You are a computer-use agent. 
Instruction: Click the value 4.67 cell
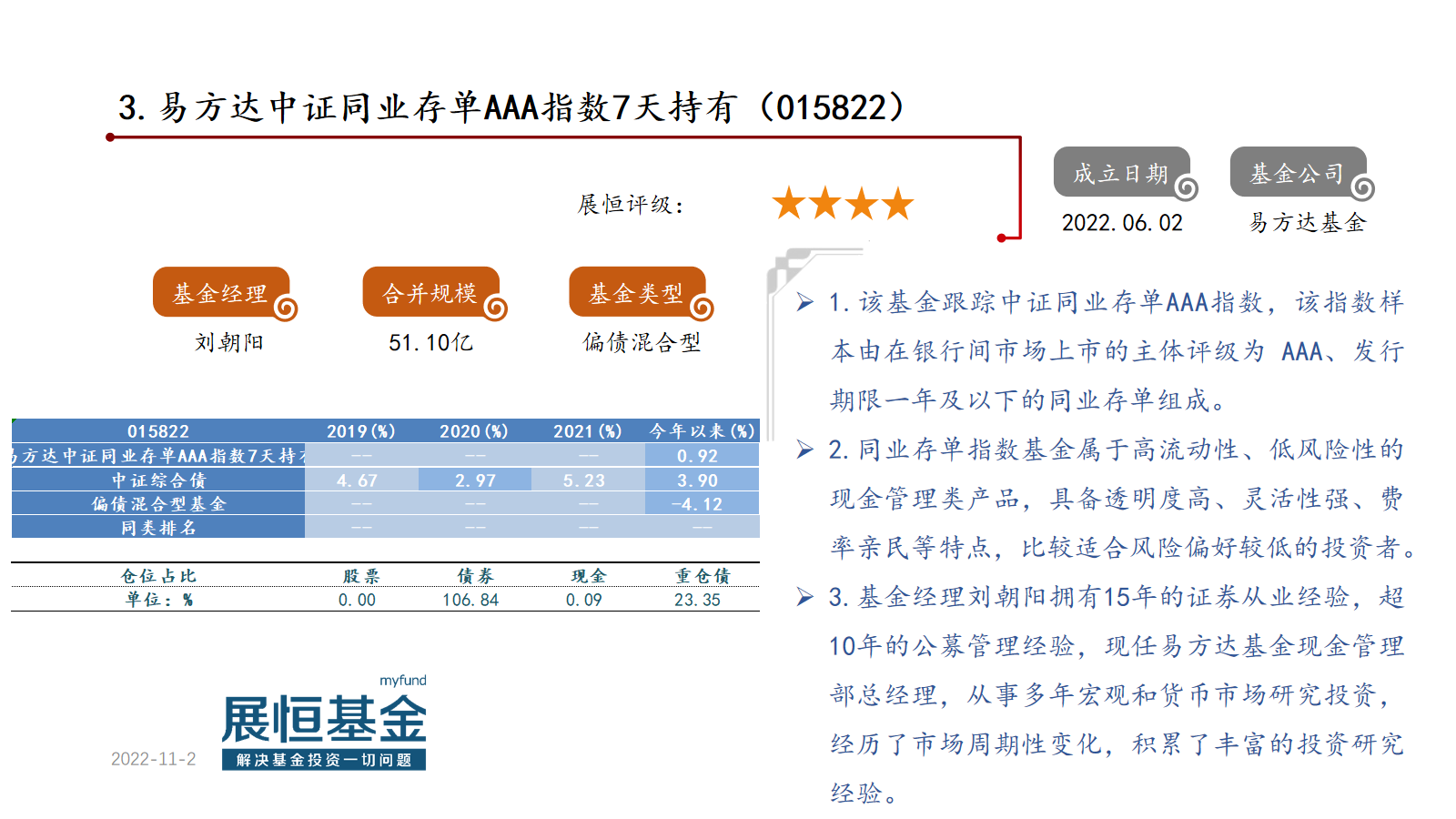[x=361, y=480]
